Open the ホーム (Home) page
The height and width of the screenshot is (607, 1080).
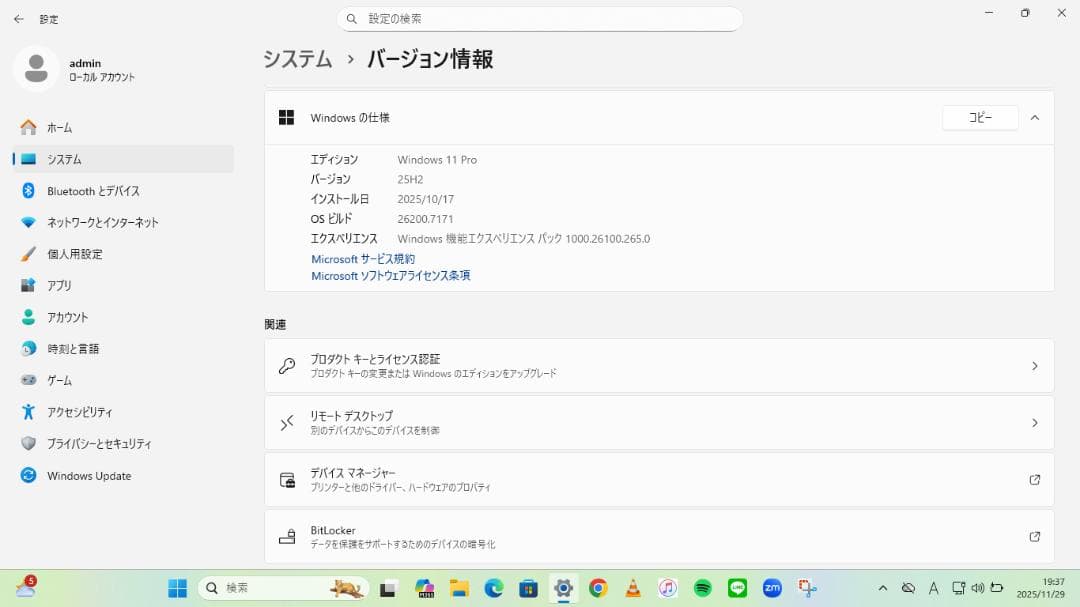click(124, 127)
